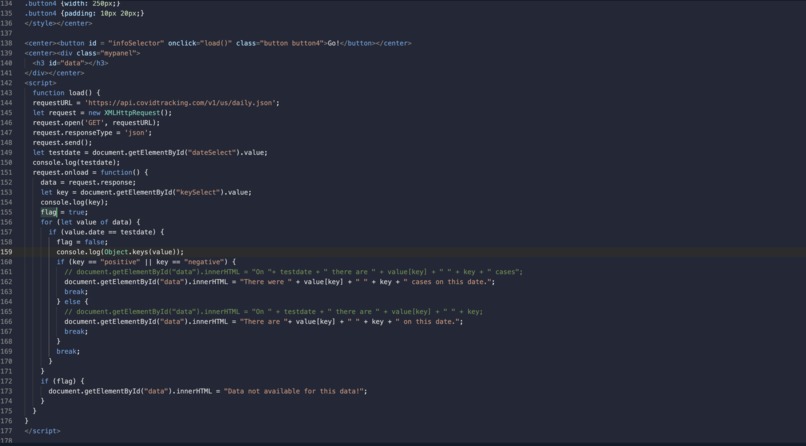The height and width of the screenshot is (446, 806).
Task: Click the request.responseType = 'json' line
Action: point(92,133)
